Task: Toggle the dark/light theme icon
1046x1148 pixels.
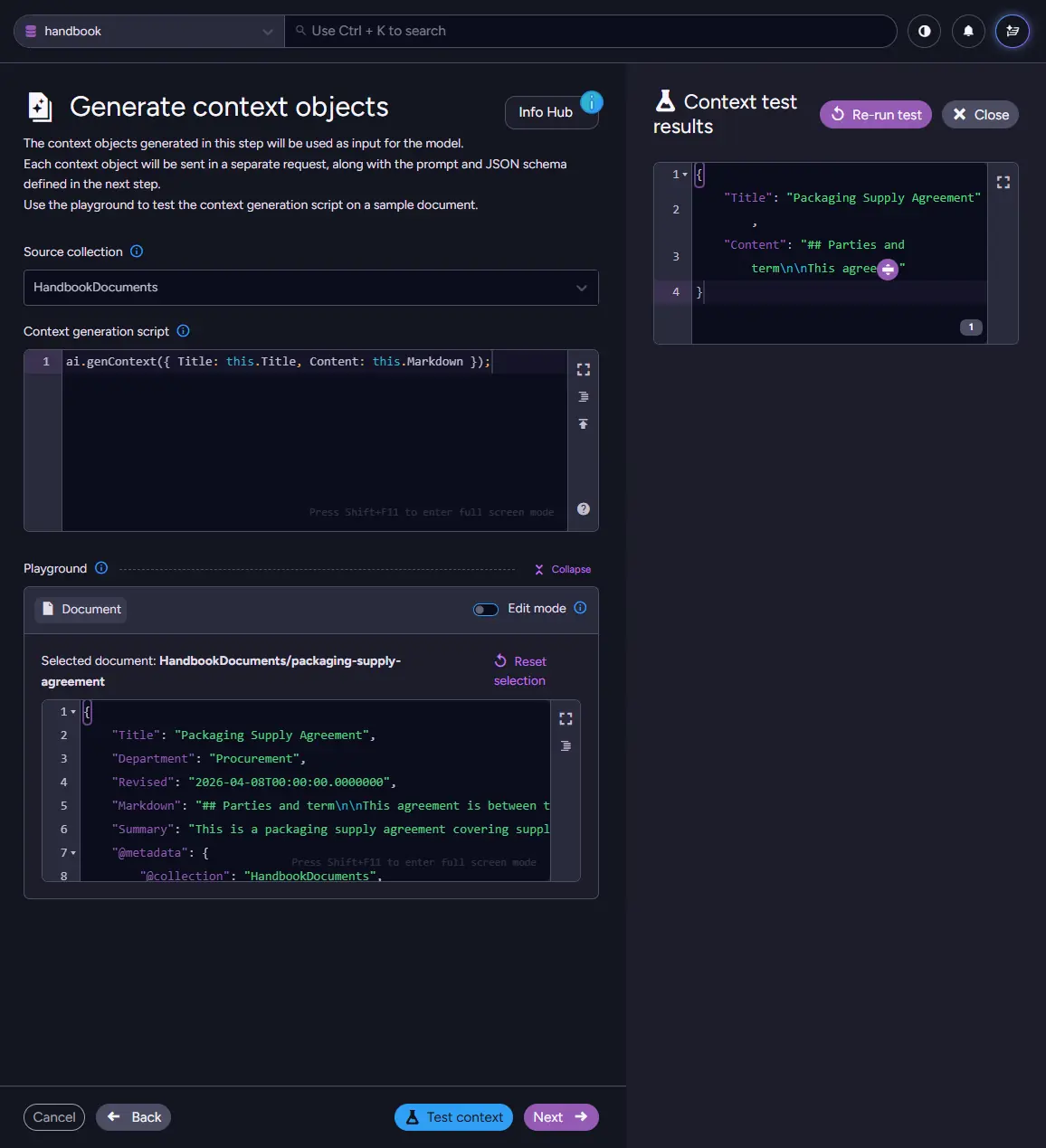Action: point(924,31)
